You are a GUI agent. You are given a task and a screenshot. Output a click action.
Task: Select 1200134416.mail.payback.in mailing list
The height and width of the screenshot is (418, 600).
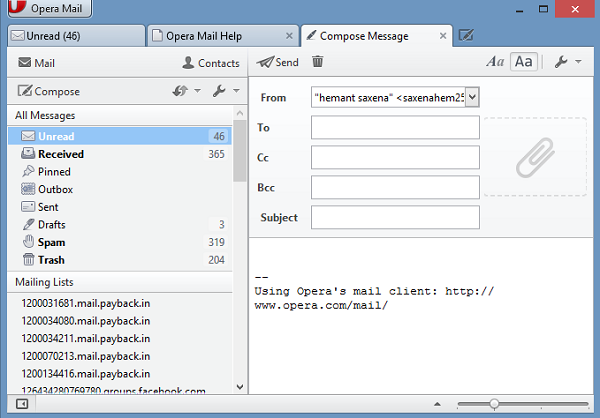click(x=86, y=374)
